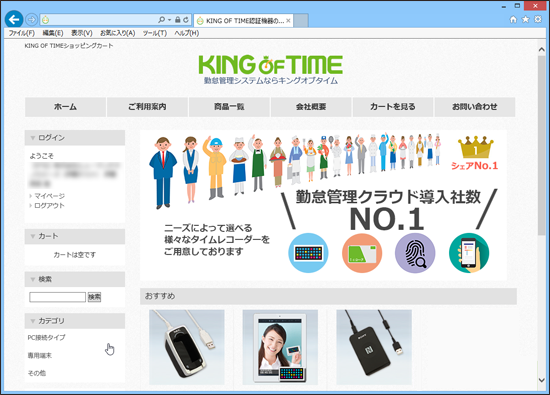
Task: Collapse the カテゴリ sidebar section triangle
Action: [x=33, y=321]
